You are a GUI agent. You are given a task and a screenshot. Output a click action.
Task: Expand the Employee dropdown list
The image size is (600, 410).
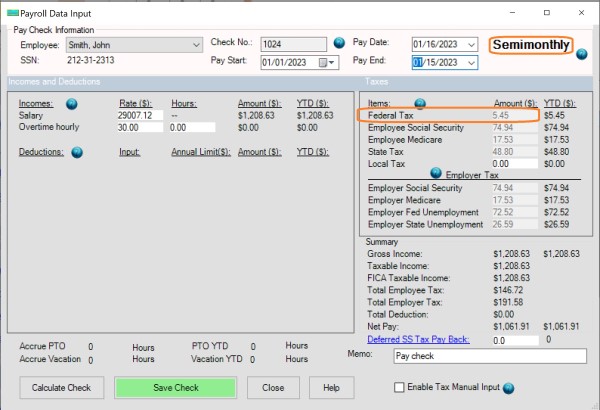coord(195,45)
